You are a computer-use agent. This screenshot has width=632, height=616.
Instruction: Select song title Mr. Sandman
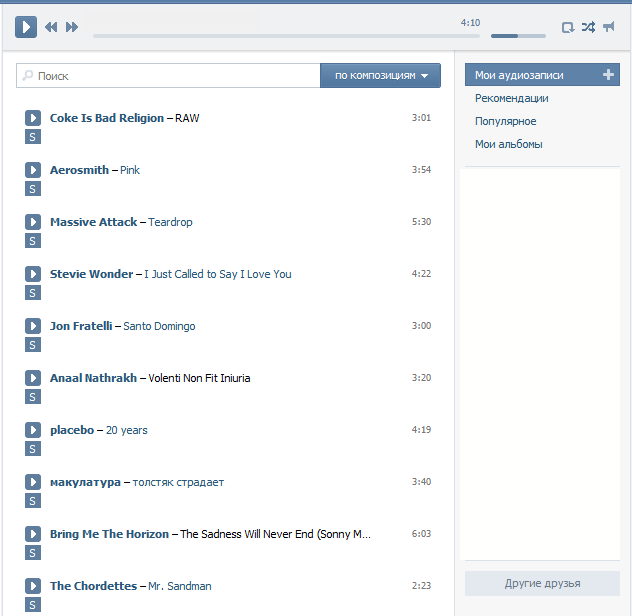[x=180, y=586]
